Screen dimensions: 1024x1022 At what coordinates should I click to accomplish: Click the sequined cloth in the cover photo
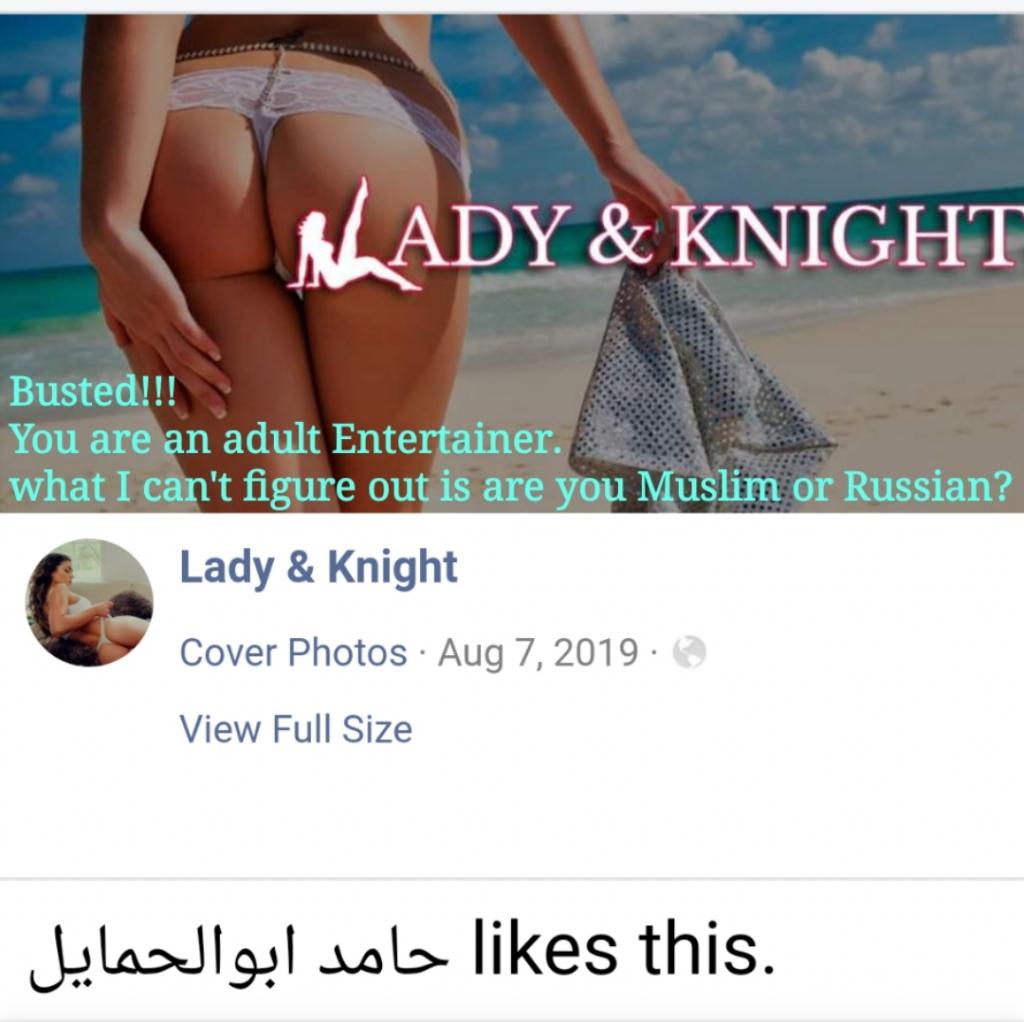coord(699,385)
